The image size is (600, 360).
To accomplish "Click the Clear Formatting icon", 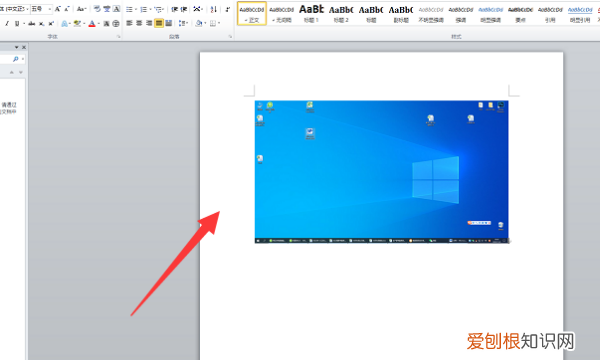I will tap(97, 9).
